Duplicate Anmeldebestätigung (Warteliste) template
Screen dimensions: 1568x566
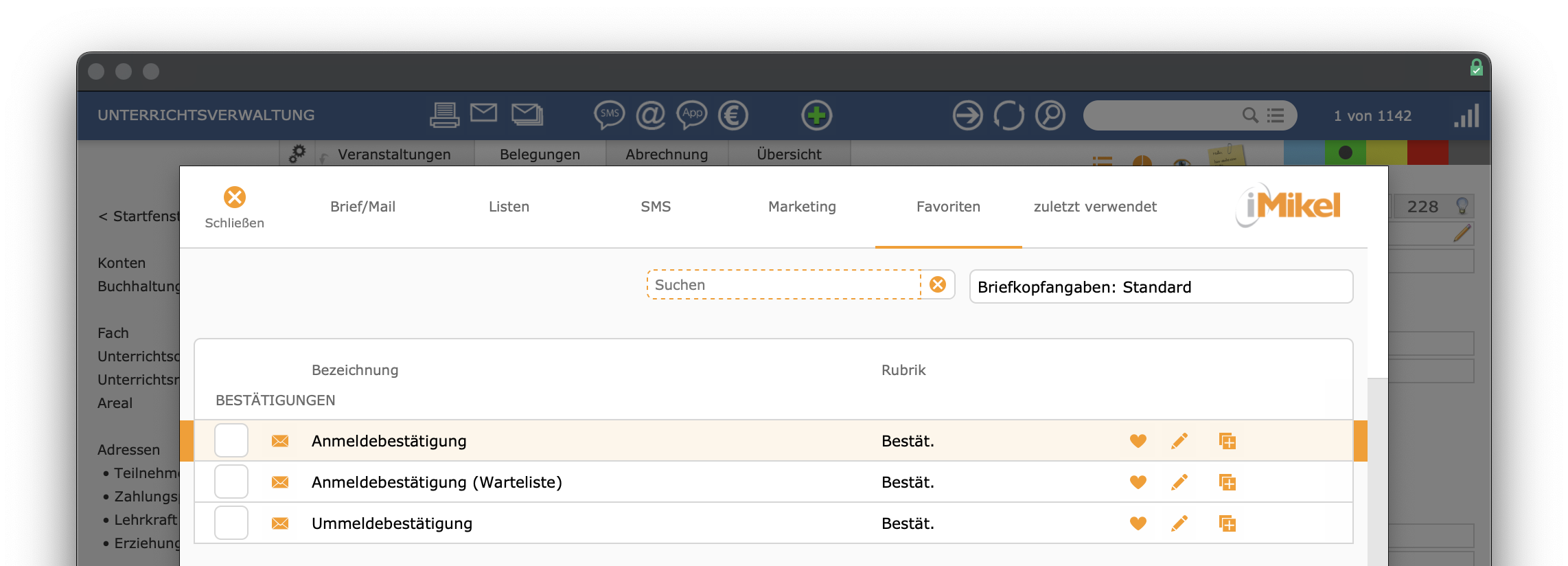coord(1227,482)
